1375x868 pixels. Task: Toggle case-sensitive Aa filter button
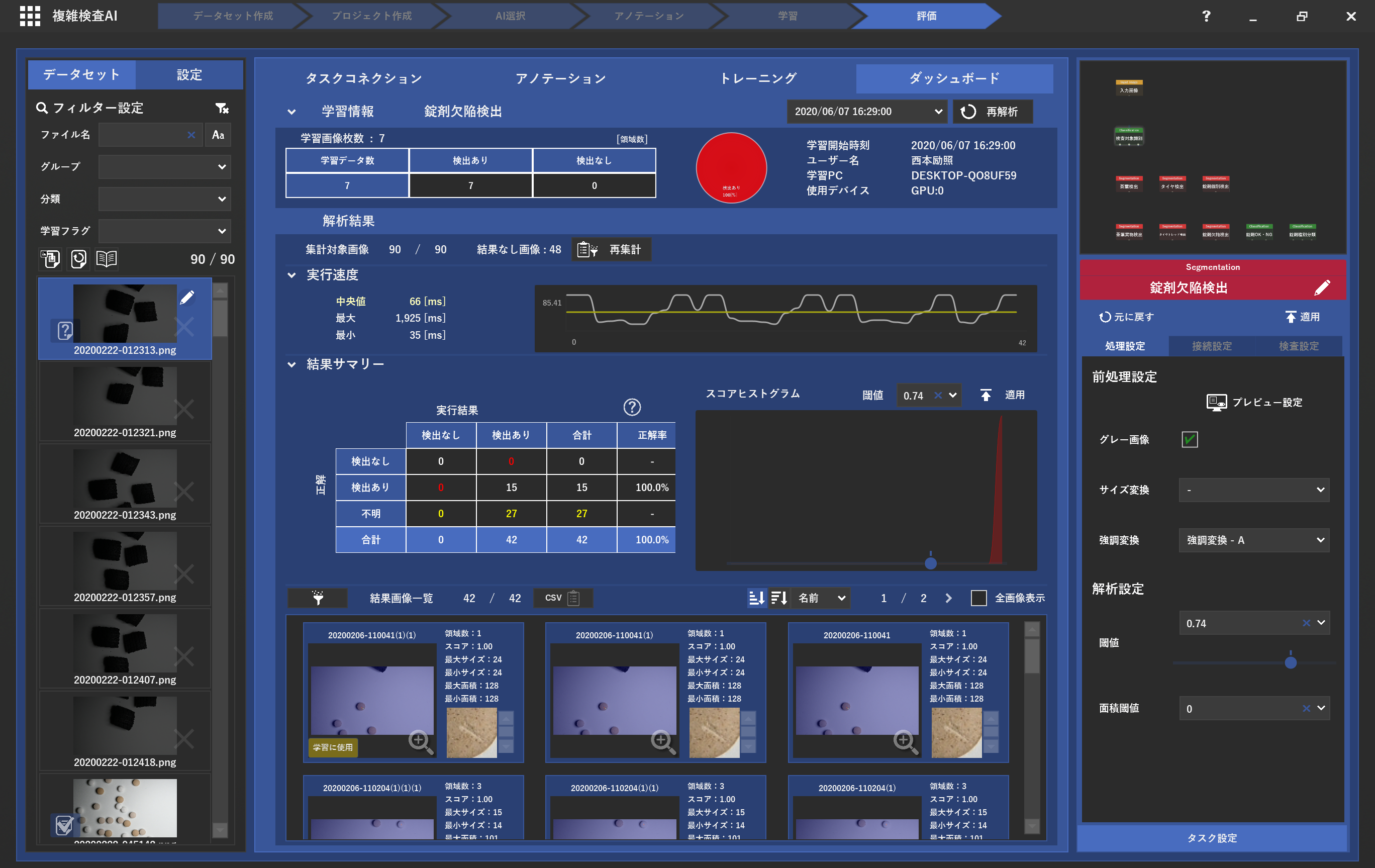tap(218, 135)
